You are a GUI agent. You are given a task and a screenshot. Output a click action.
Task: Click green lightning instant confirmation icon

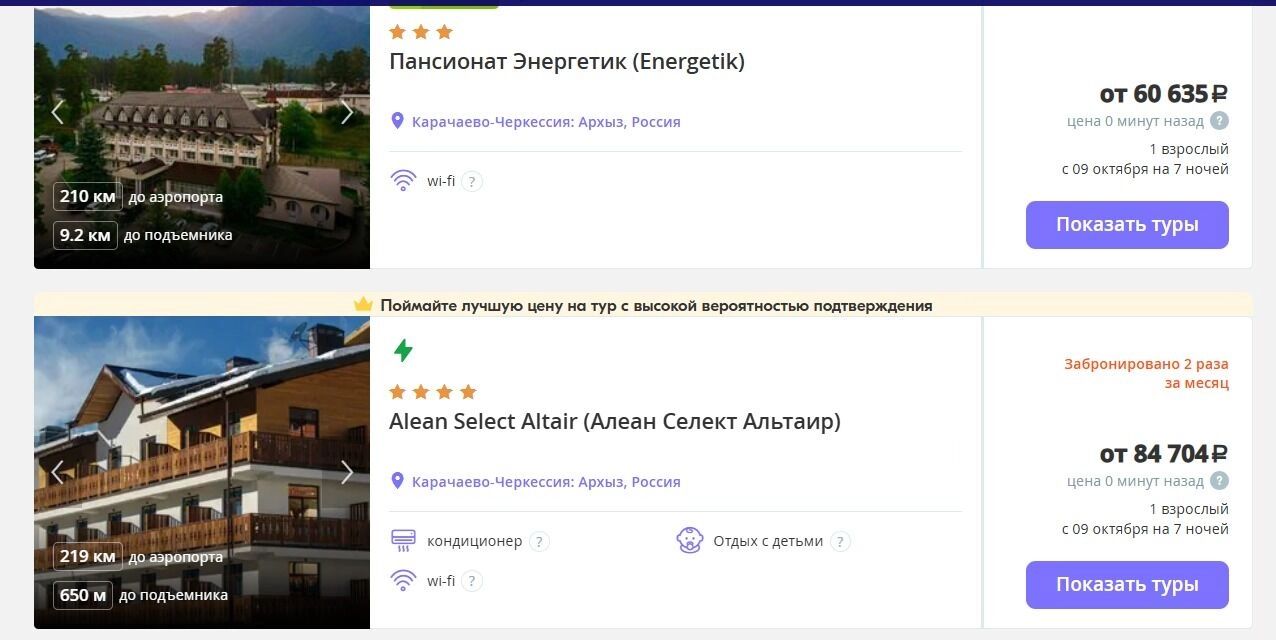[x=402, y=351]
